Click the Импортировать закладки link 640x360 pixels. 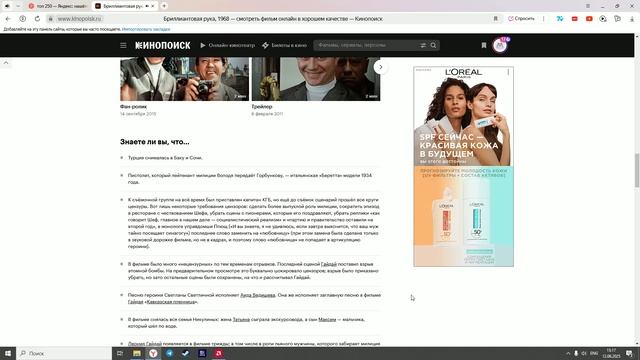pos(146,29)
